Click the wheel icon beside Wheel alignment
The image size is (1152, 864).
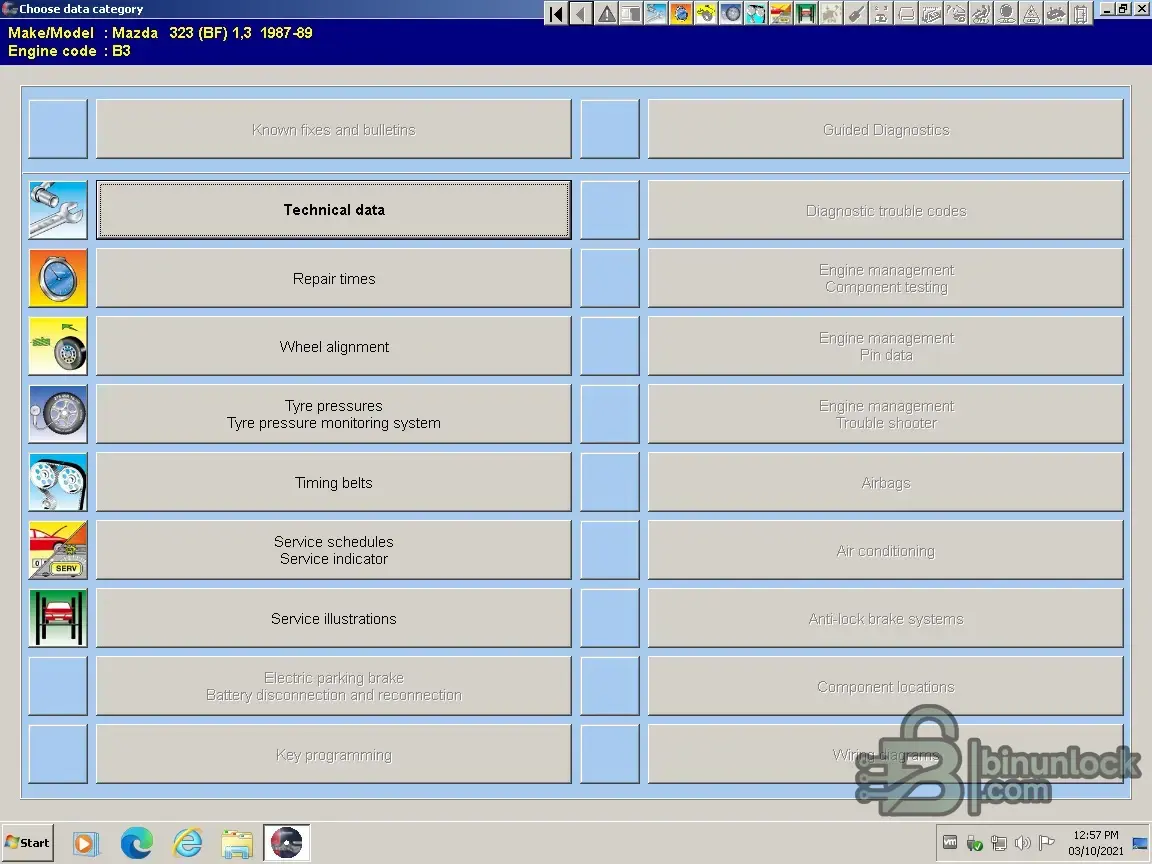tap(58, 346)
